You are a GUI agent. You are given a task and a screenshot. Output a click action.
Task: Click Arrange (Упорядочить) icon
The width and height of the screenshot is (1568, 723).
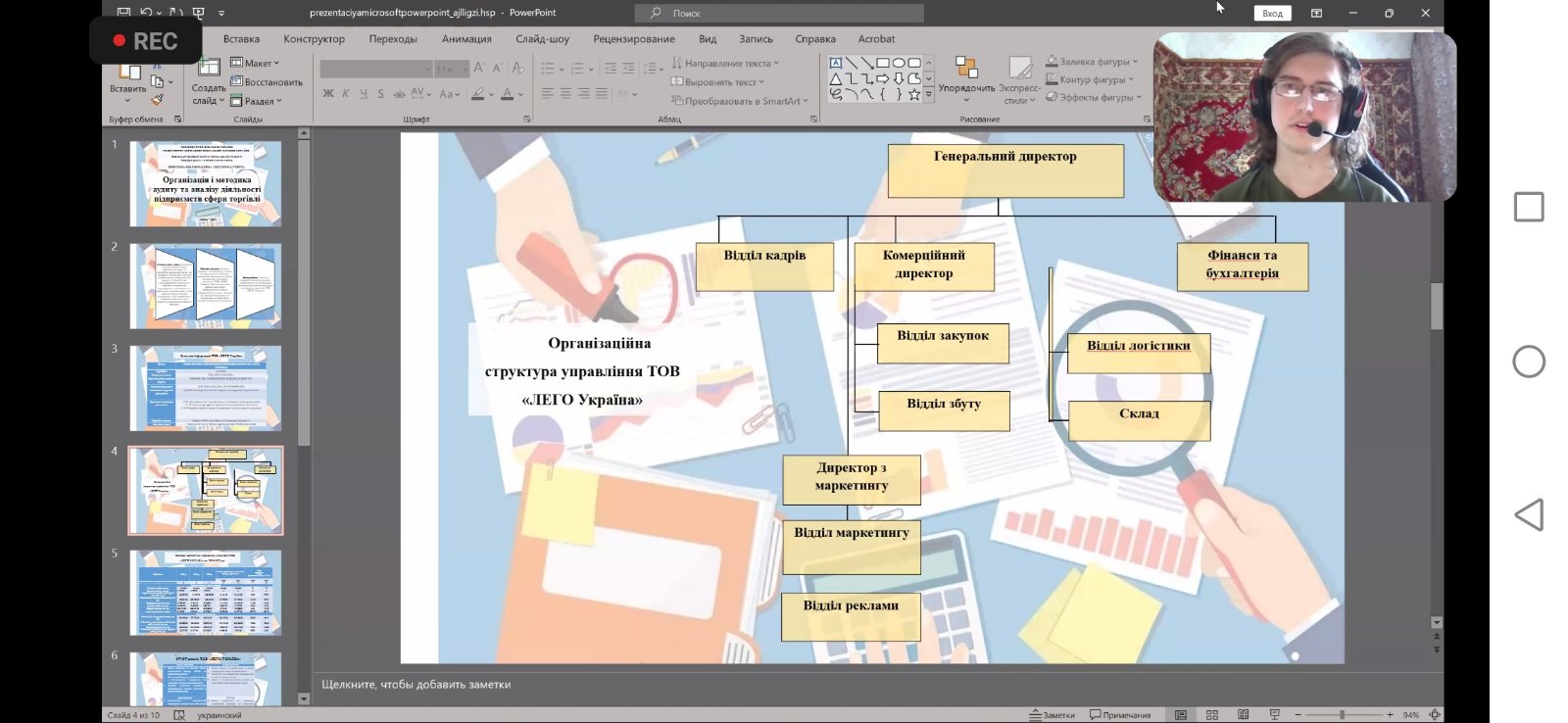coord(966,68)
